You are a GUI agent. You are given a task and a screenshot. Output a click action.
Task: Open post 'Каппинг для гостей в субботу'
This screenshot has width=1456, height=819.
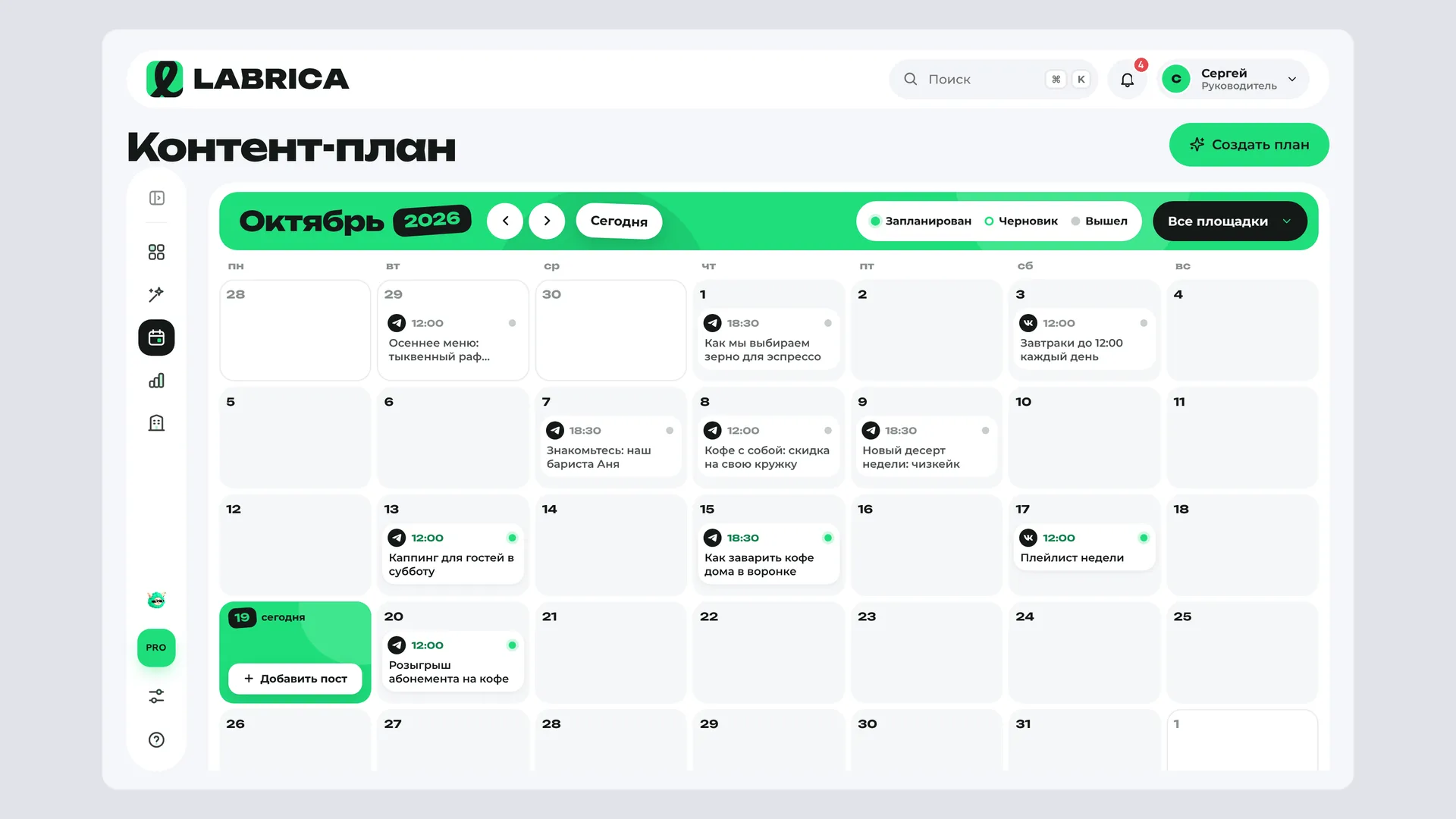453,554
